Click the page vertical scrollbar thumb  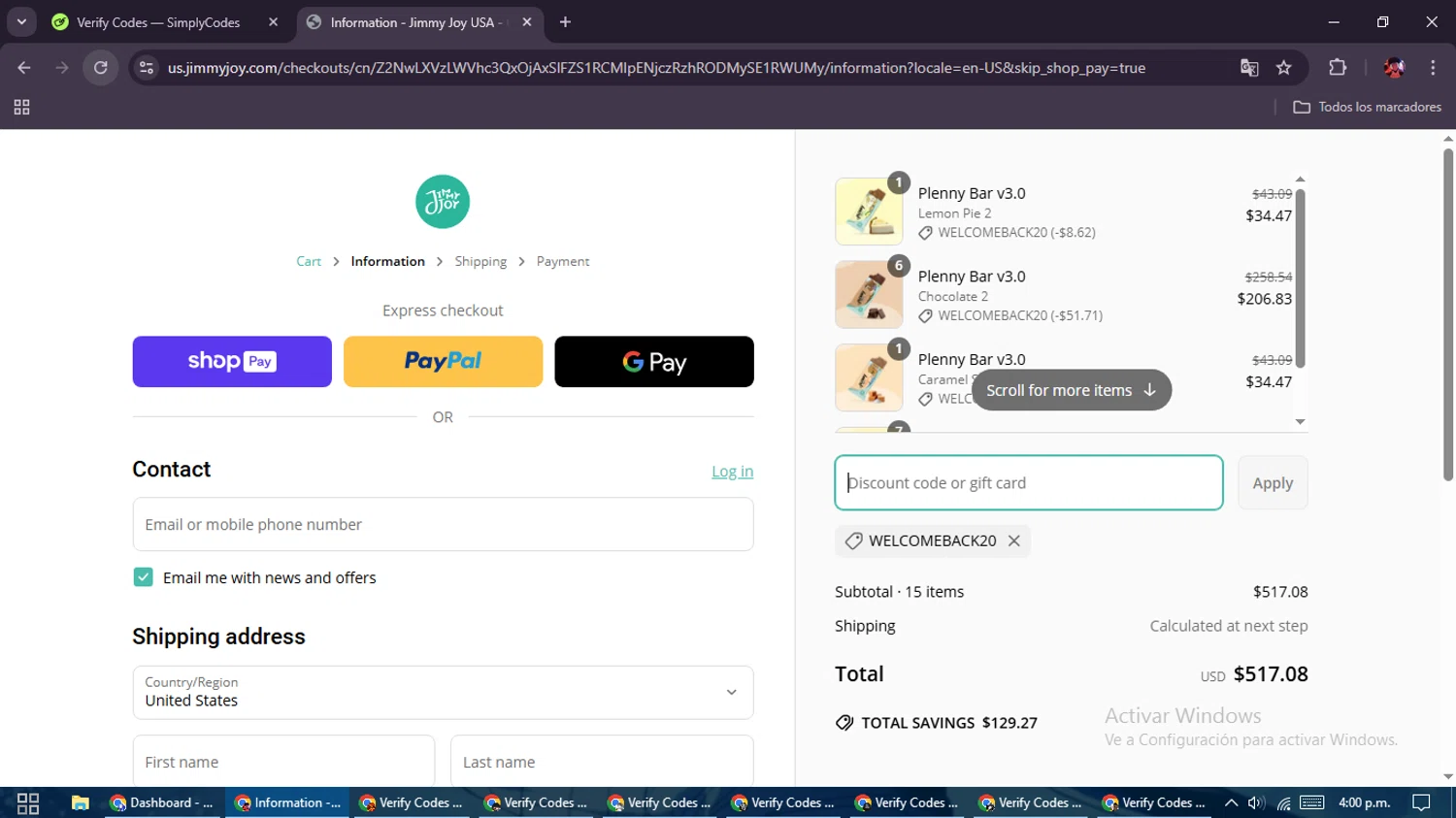1448,315
